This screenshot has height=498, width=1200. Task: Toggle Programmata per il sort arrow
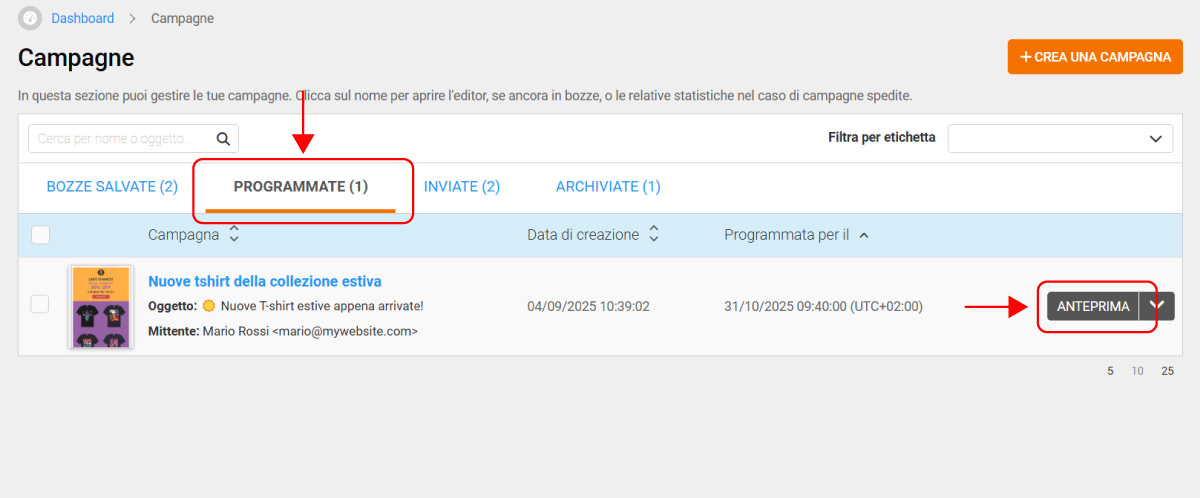[864, 235]
